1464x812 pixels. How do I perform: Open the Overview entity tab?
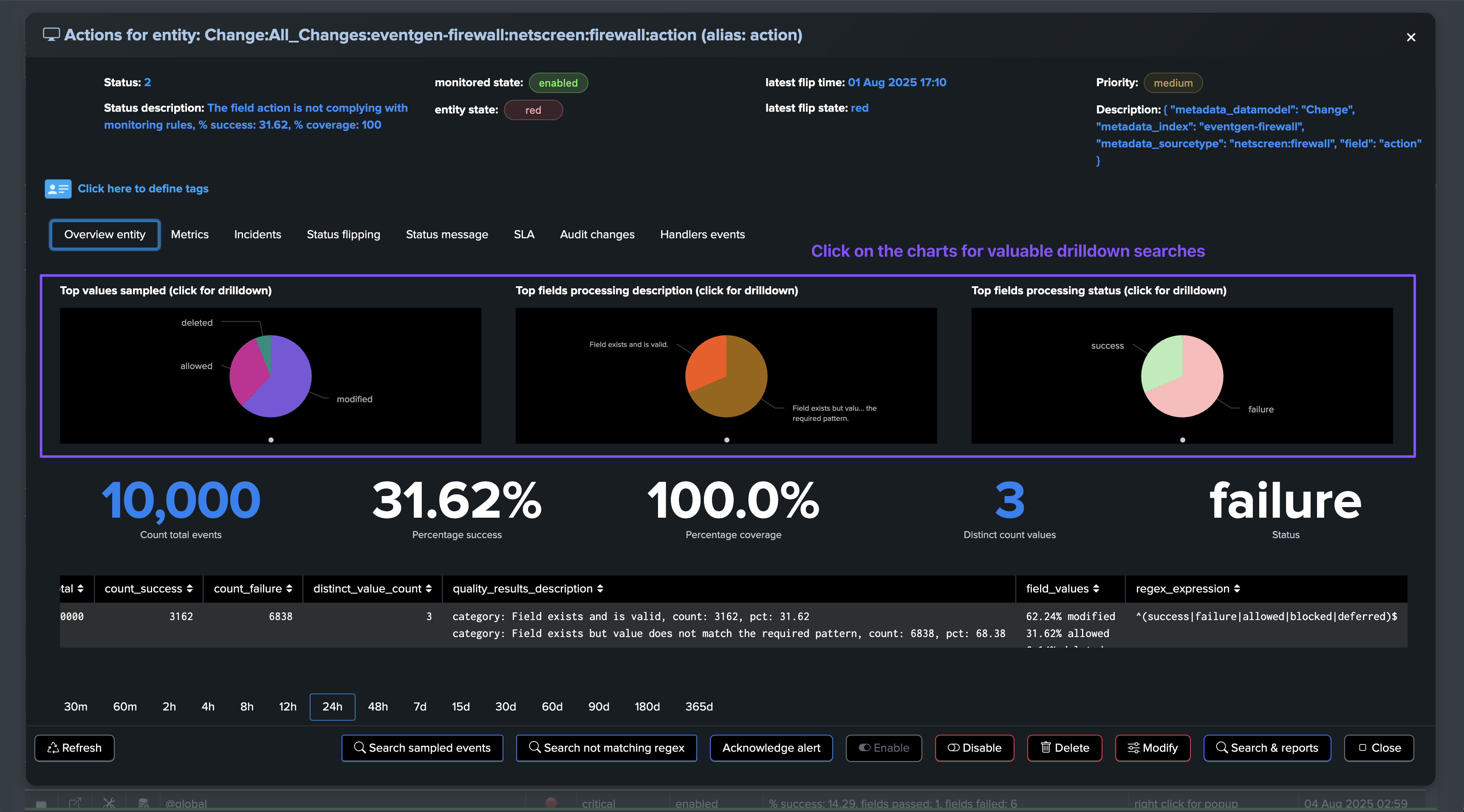point(105,234)
